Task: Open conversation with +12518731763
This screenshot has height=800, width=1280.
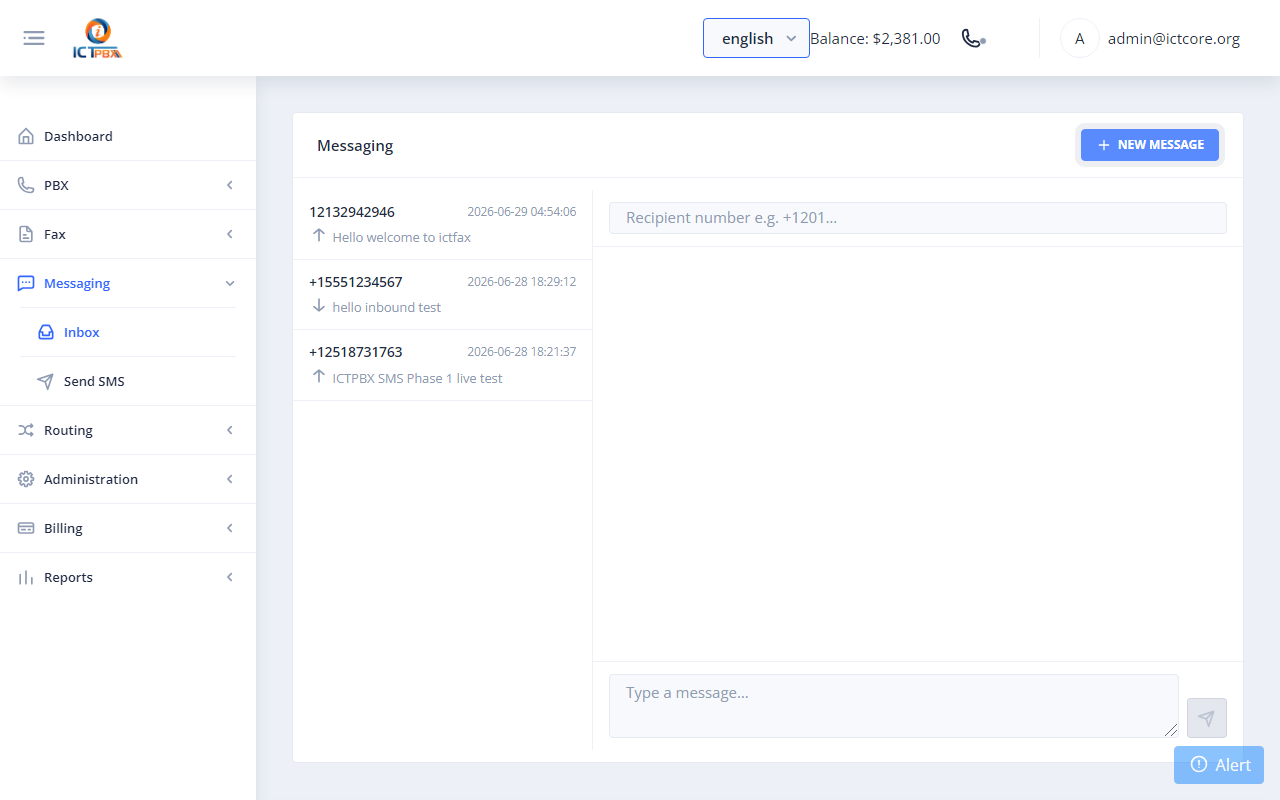Action: click(x=442, y=365)
